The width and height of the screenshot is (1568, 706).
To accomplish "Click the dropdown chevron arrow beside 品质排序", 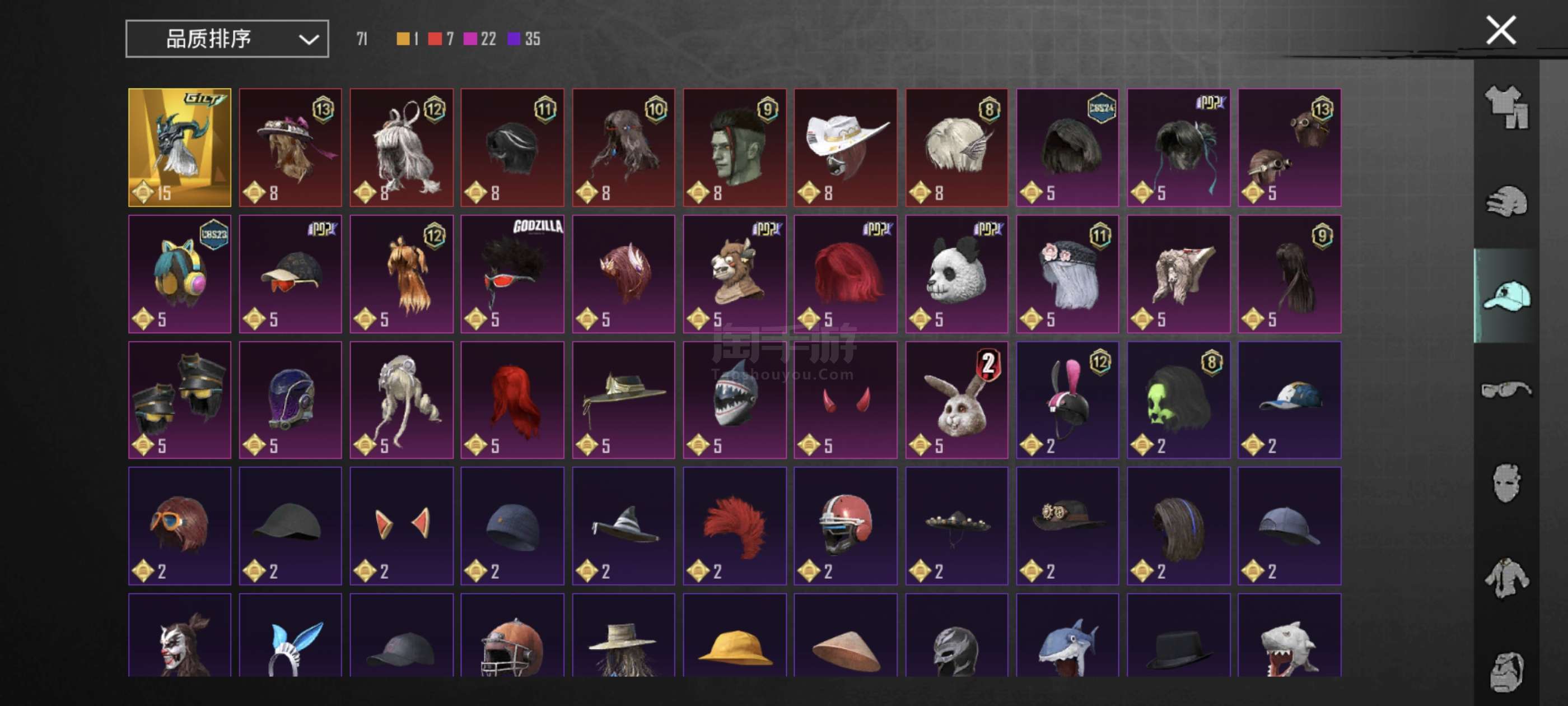I will [x=309, y=40].
